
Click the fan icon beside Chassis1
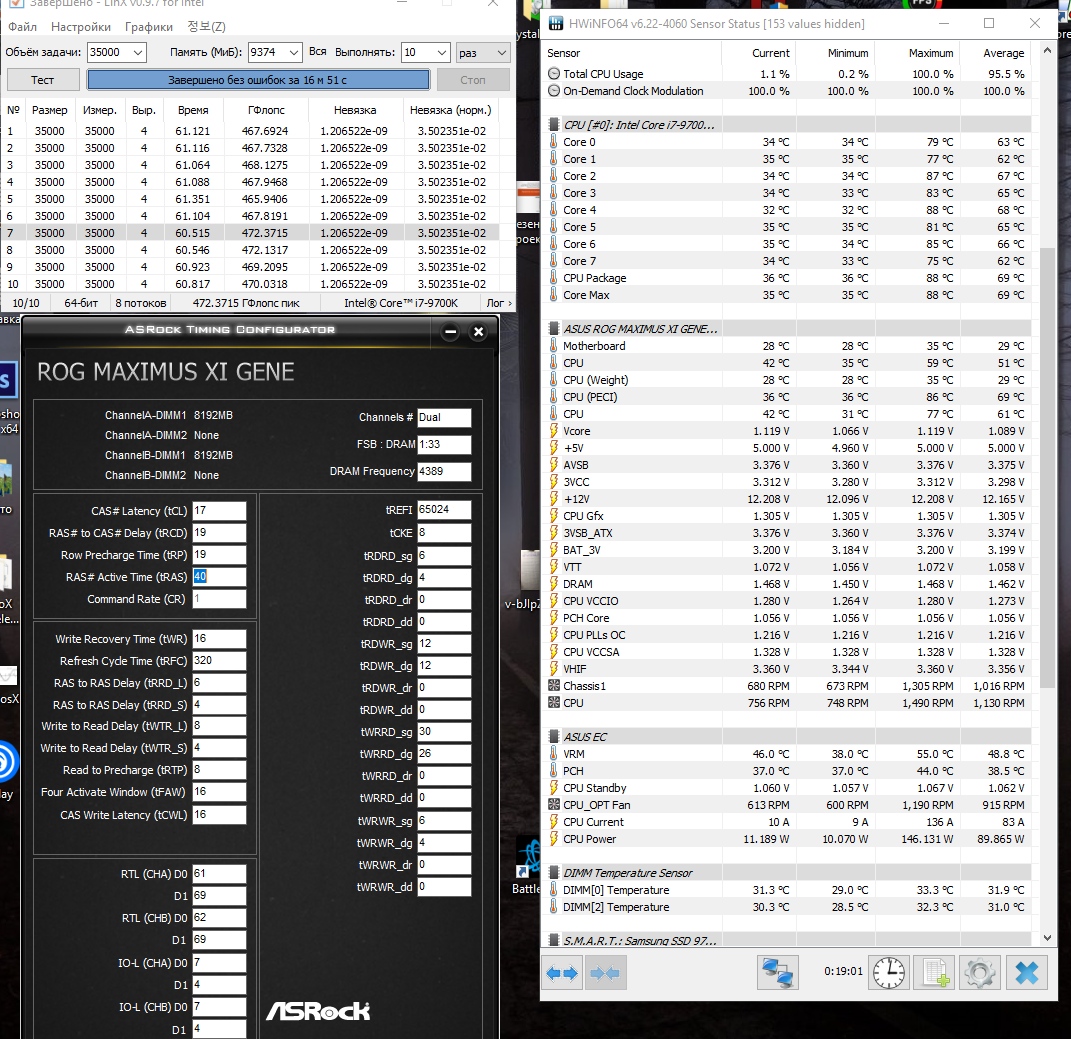pos(554,686)
